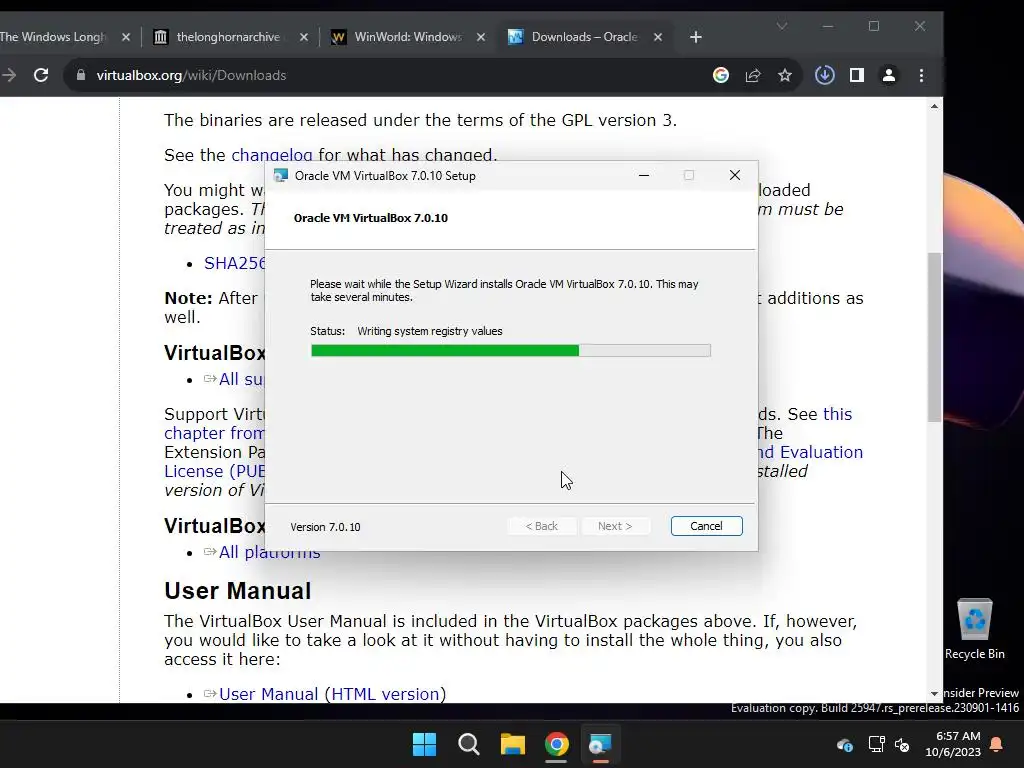Open the SHA256 checksums link
The image size is (1024, 768).
(234, 263)
